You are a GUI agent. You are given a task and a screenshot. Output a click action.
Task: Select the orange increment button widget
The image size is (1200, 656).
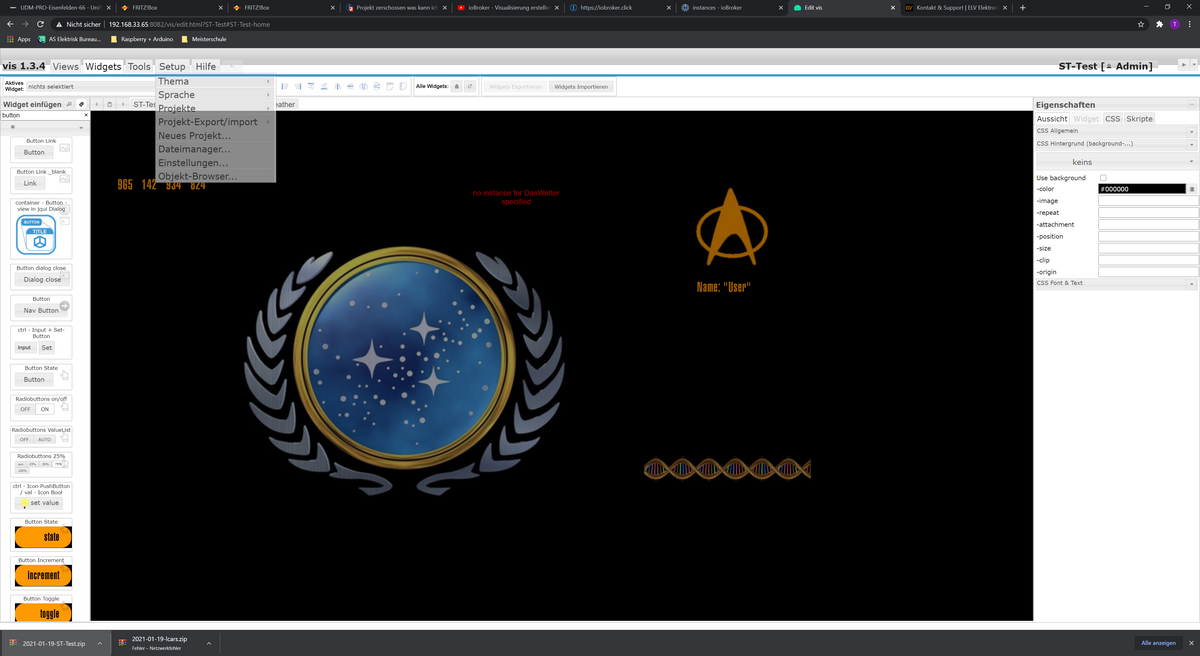point(42,573)
